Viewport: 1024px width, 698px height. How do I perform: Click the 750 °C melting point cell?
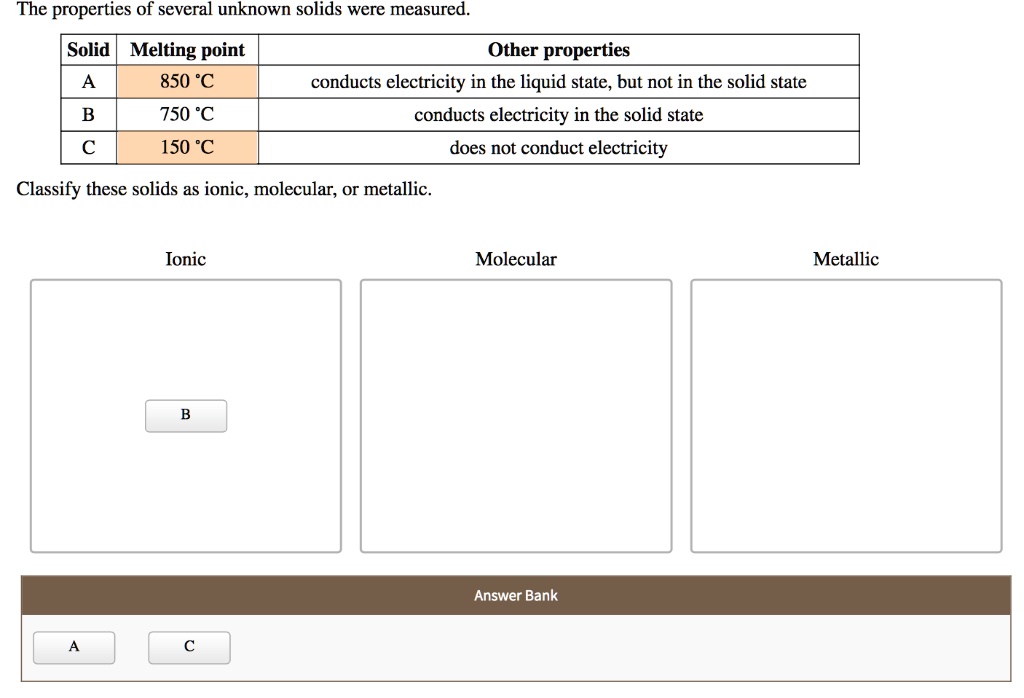pos(187,114)
